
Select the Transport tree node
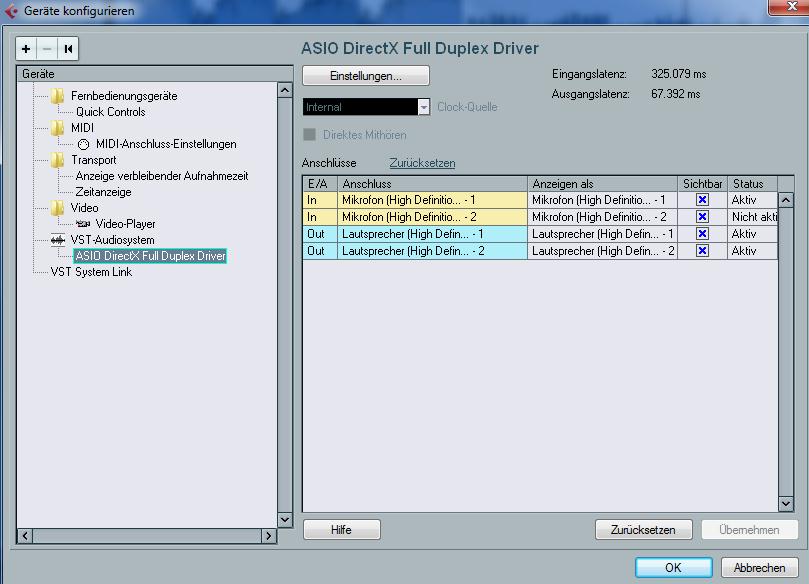93,160
